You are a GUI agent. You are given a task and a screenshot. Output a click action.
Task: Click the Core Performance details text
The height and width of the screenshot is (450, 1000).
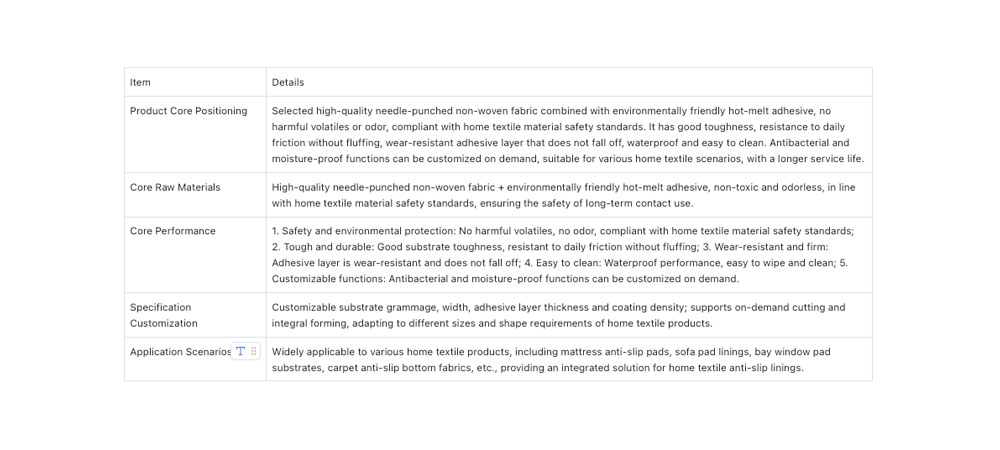pos(567,255)
